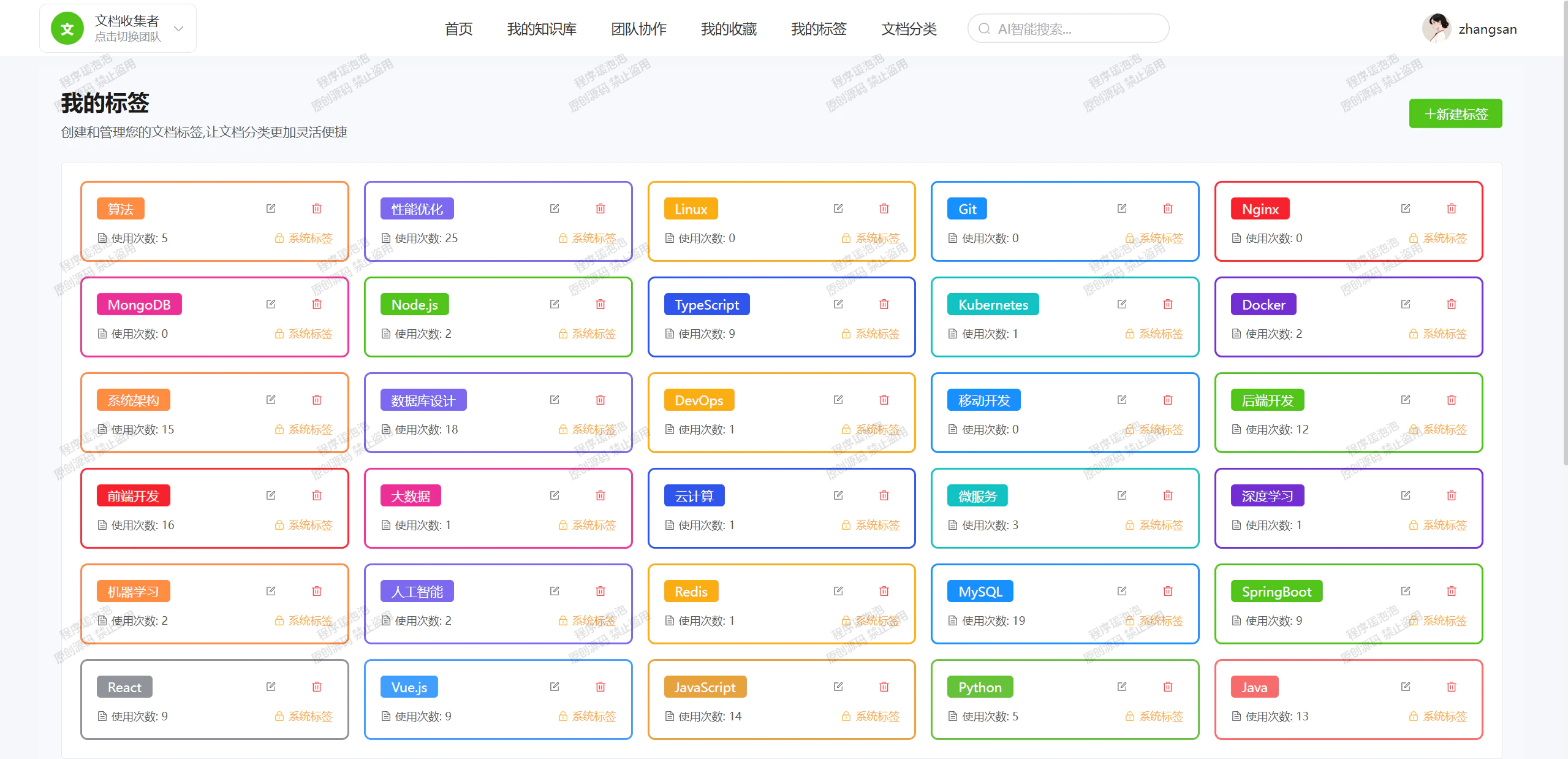Delete the 数据库设计 tag
Image resolution: width=1568 pixels, height=759 pixels.
[x=600, y=400]
